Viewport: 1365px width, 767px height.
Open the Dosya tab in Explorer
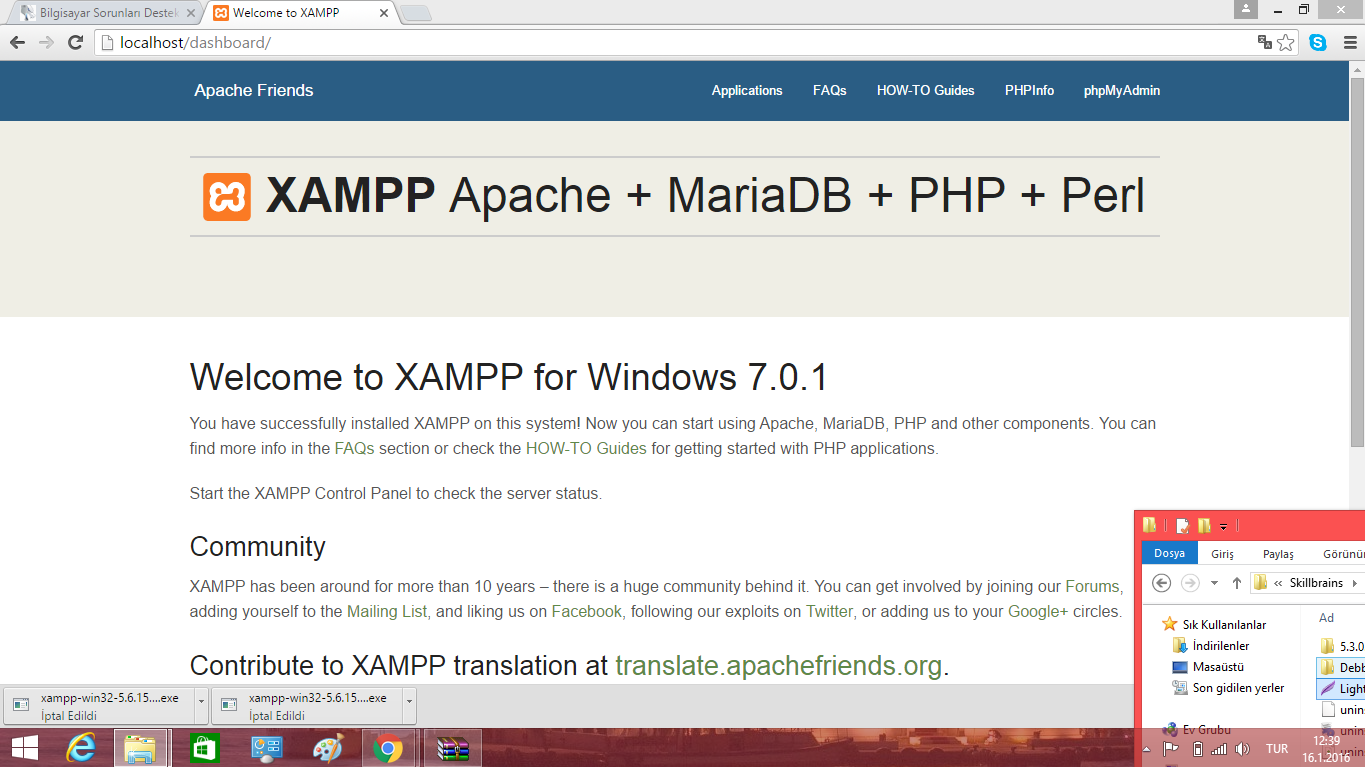tap(1169, 553)
